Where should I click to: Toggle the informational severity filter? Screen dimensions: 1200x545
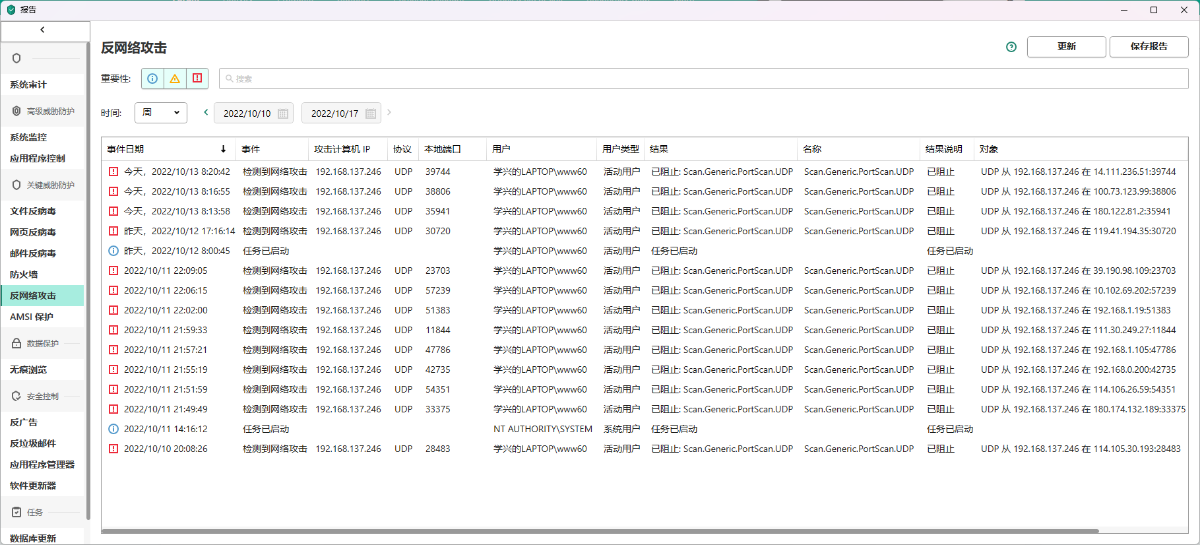152,79
